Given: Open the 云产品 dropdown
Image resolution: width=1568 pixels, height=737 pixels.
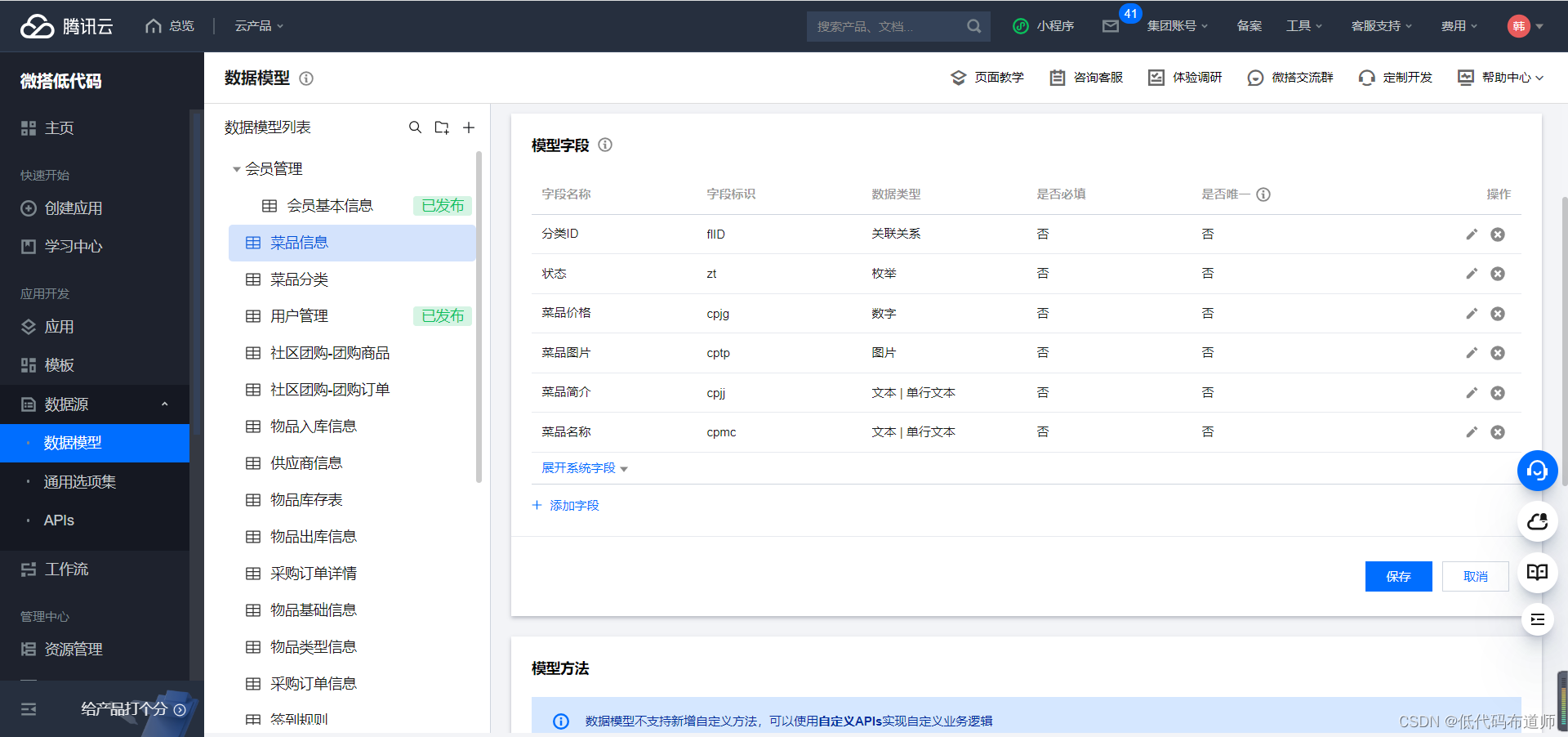Looking at the screenshot, I should coord(259,26).
